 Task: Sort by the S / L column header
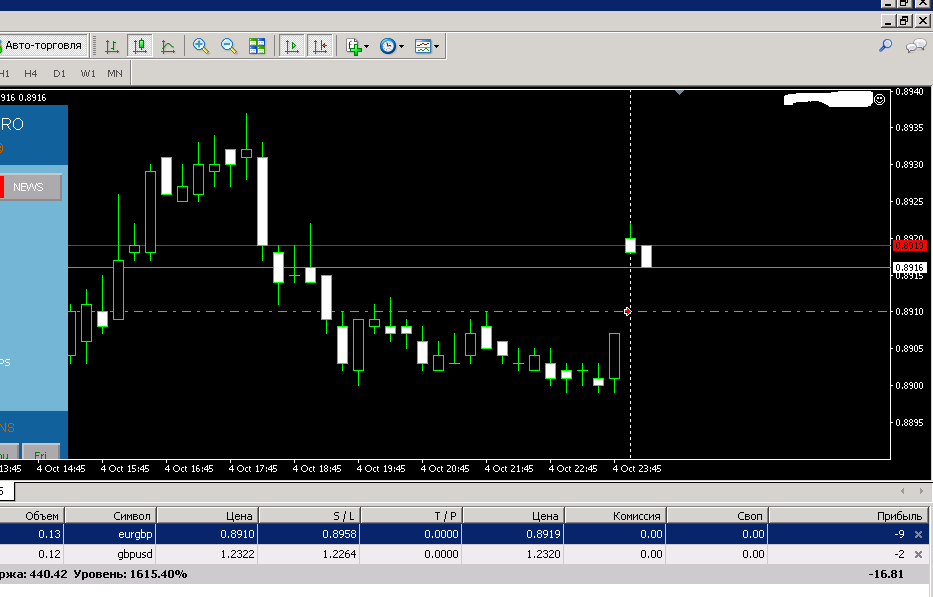pyautogui.click(x=309, y=515)
